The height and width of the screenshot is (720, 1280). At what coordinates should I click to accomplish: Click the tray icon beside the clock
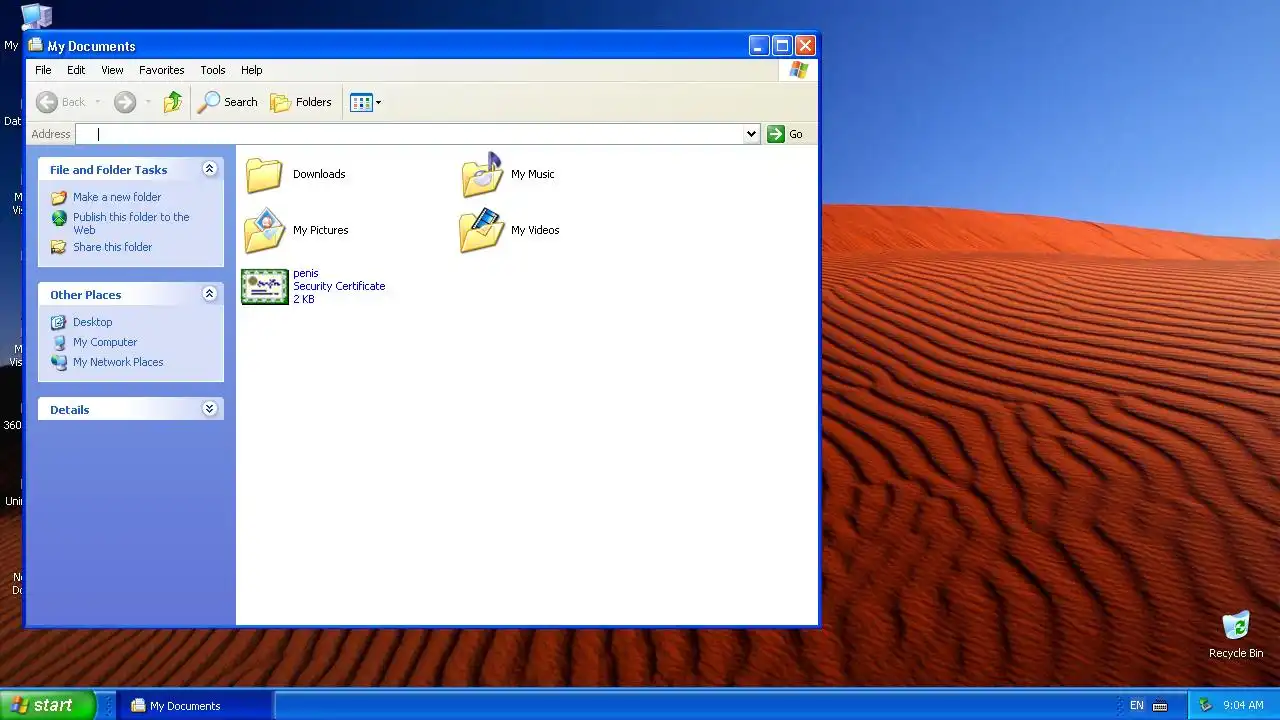click(1205, 705)
